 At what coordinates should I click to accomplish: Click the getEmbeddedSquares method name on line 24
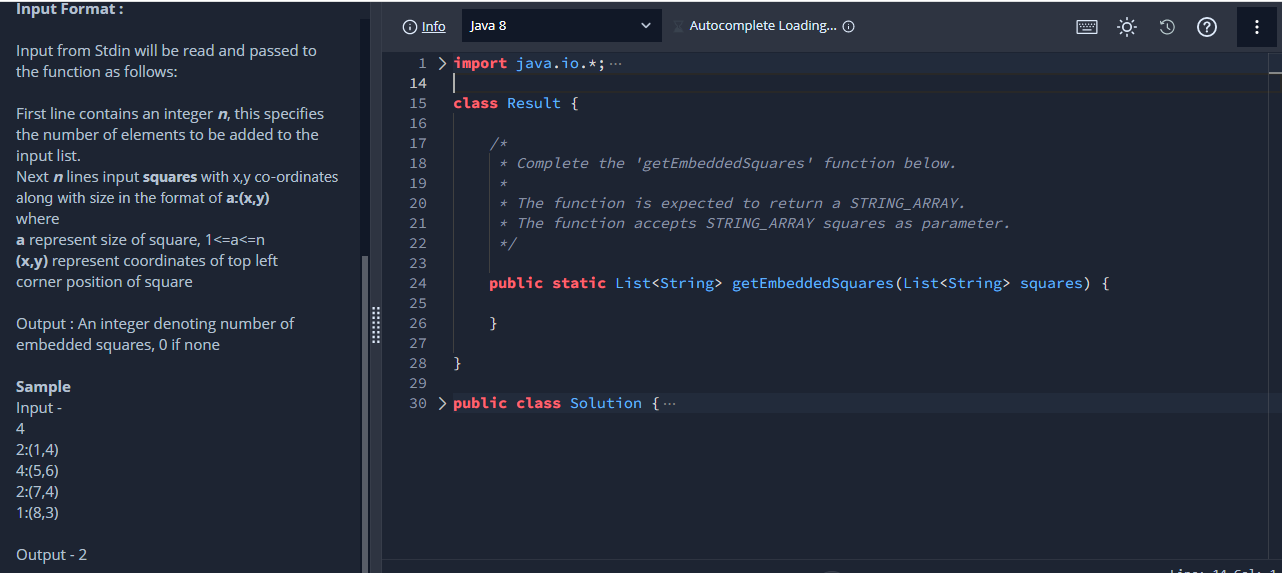[x=812, y=283]
